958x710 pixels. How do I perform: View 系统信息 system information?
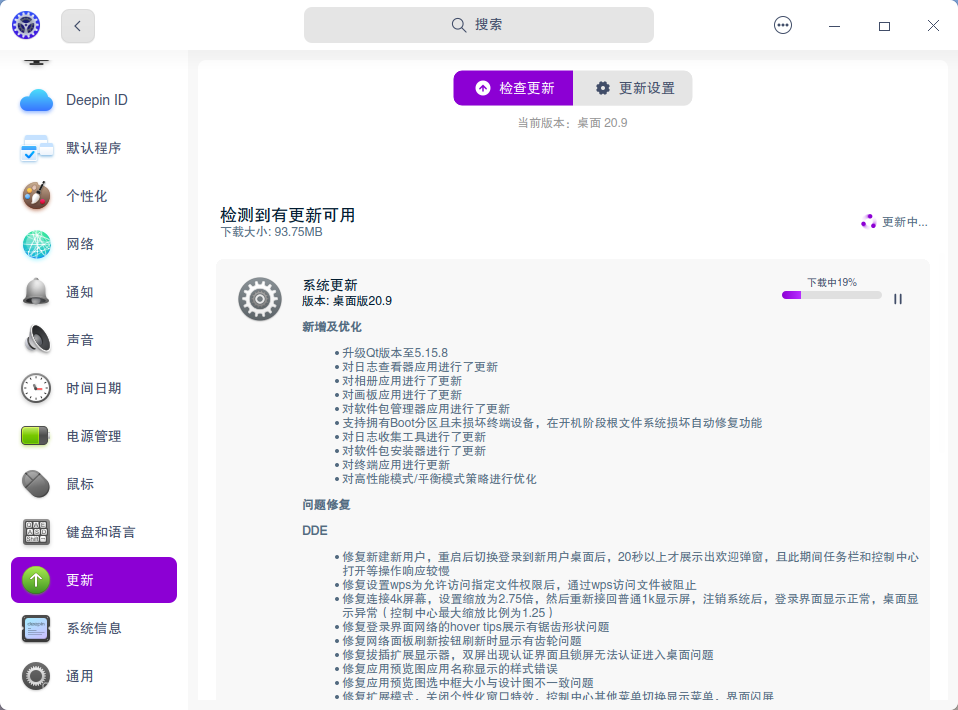(95, 628)
